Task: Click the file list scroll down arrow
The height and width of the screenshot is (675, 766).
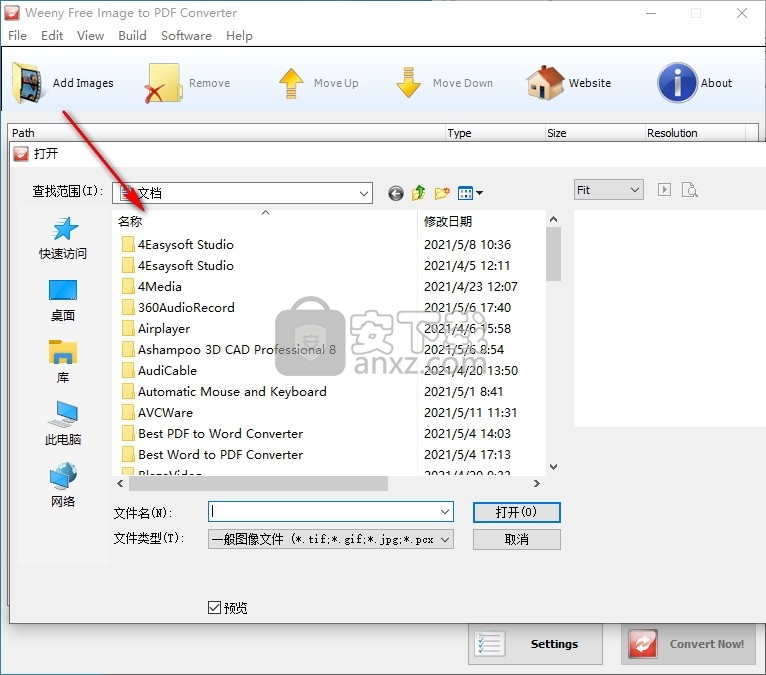Action: 553,467
